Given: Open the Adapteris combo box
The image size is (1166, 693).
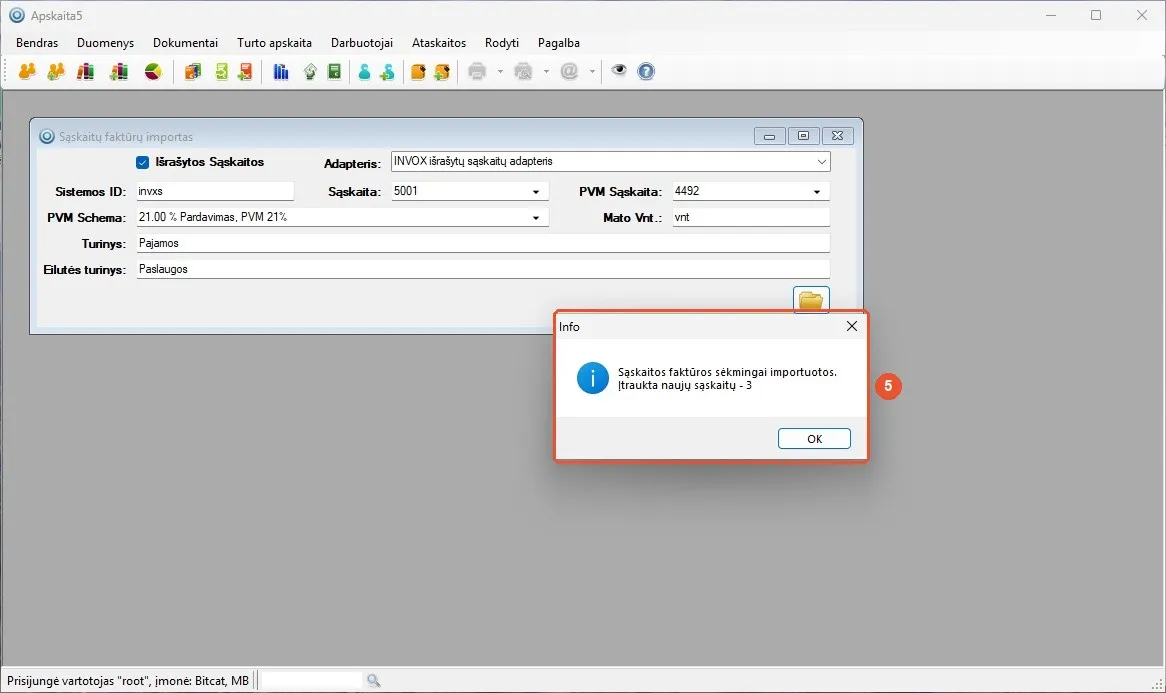Looking at the screenshot, I should pos(611,161).
